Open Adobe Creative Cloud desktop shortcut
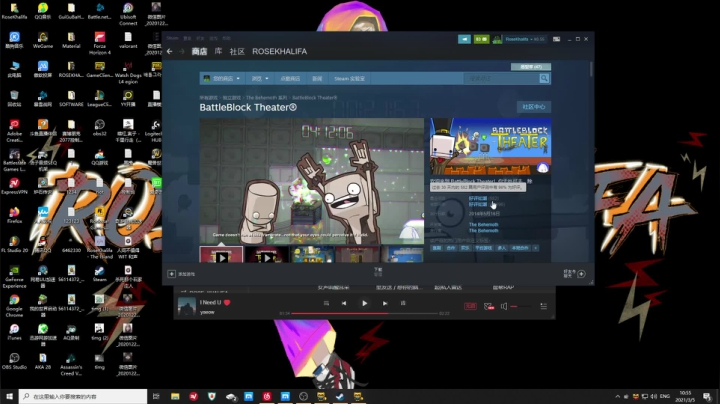 coord(14,131)
